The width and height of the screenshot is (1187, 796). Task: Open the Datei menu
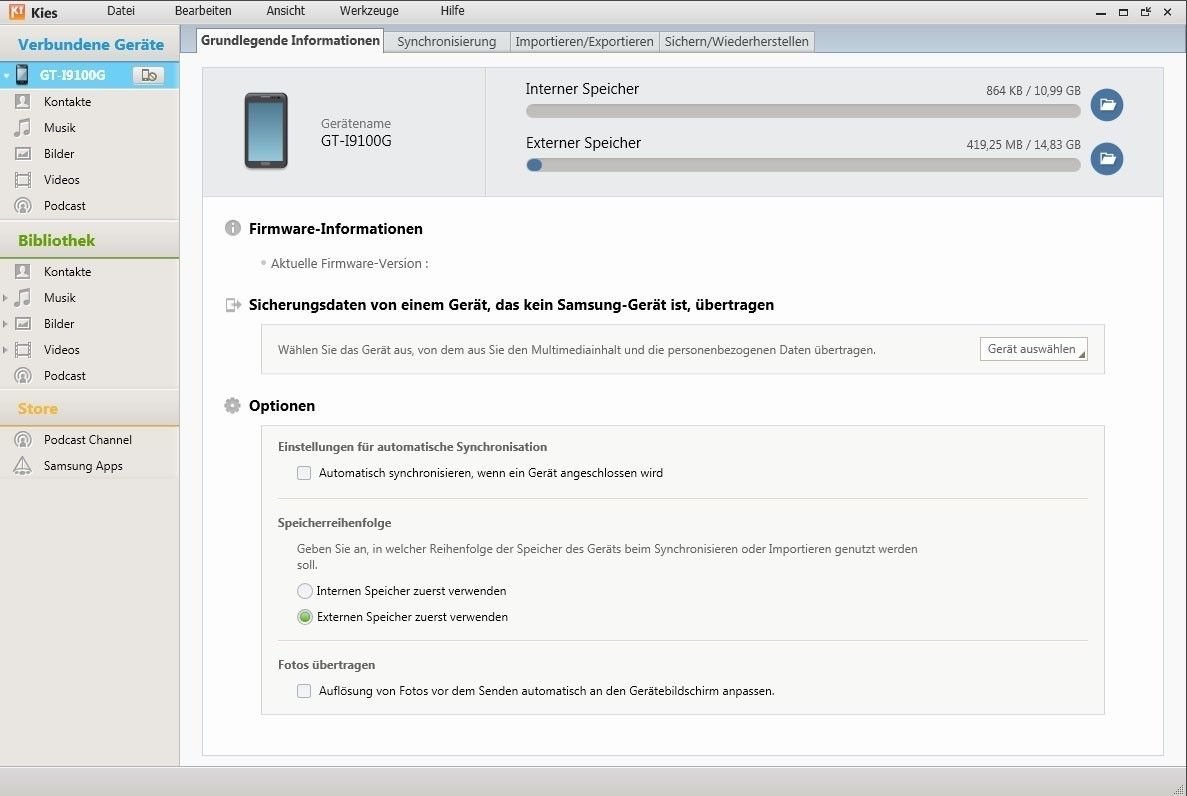[x=120, y=11]
